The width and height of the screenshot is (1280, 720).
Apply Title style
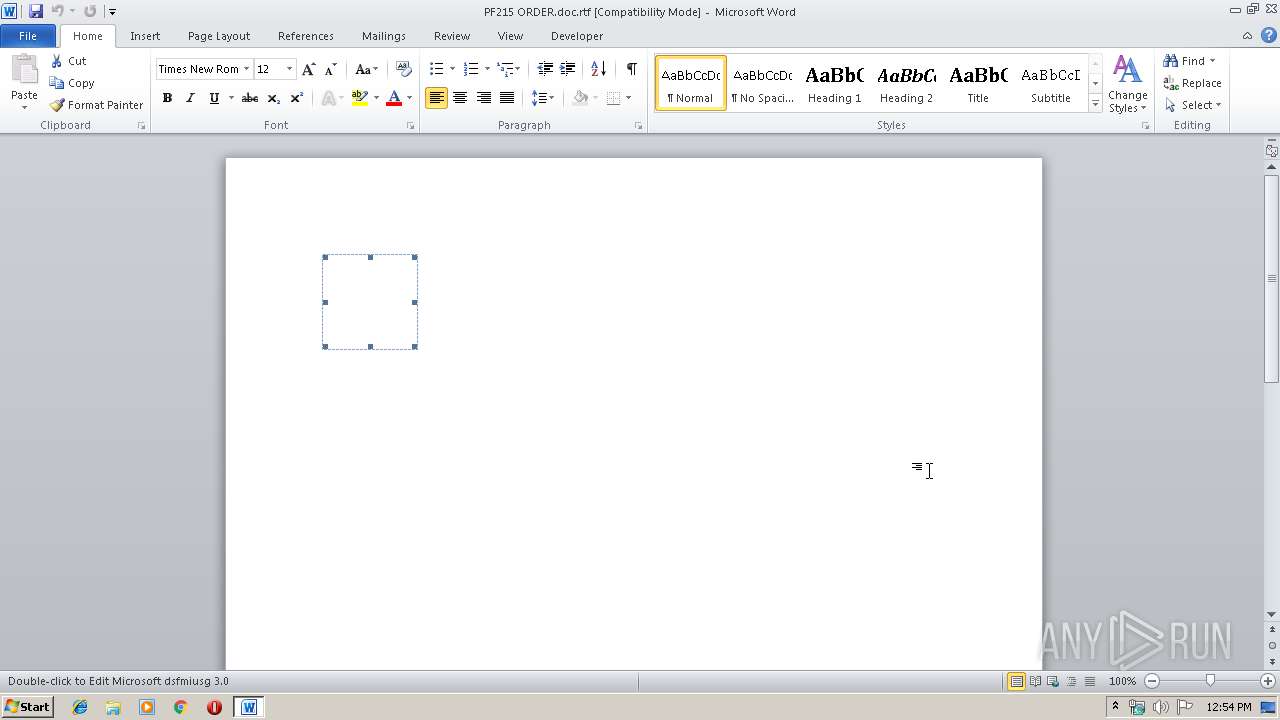tap(978, 83)
